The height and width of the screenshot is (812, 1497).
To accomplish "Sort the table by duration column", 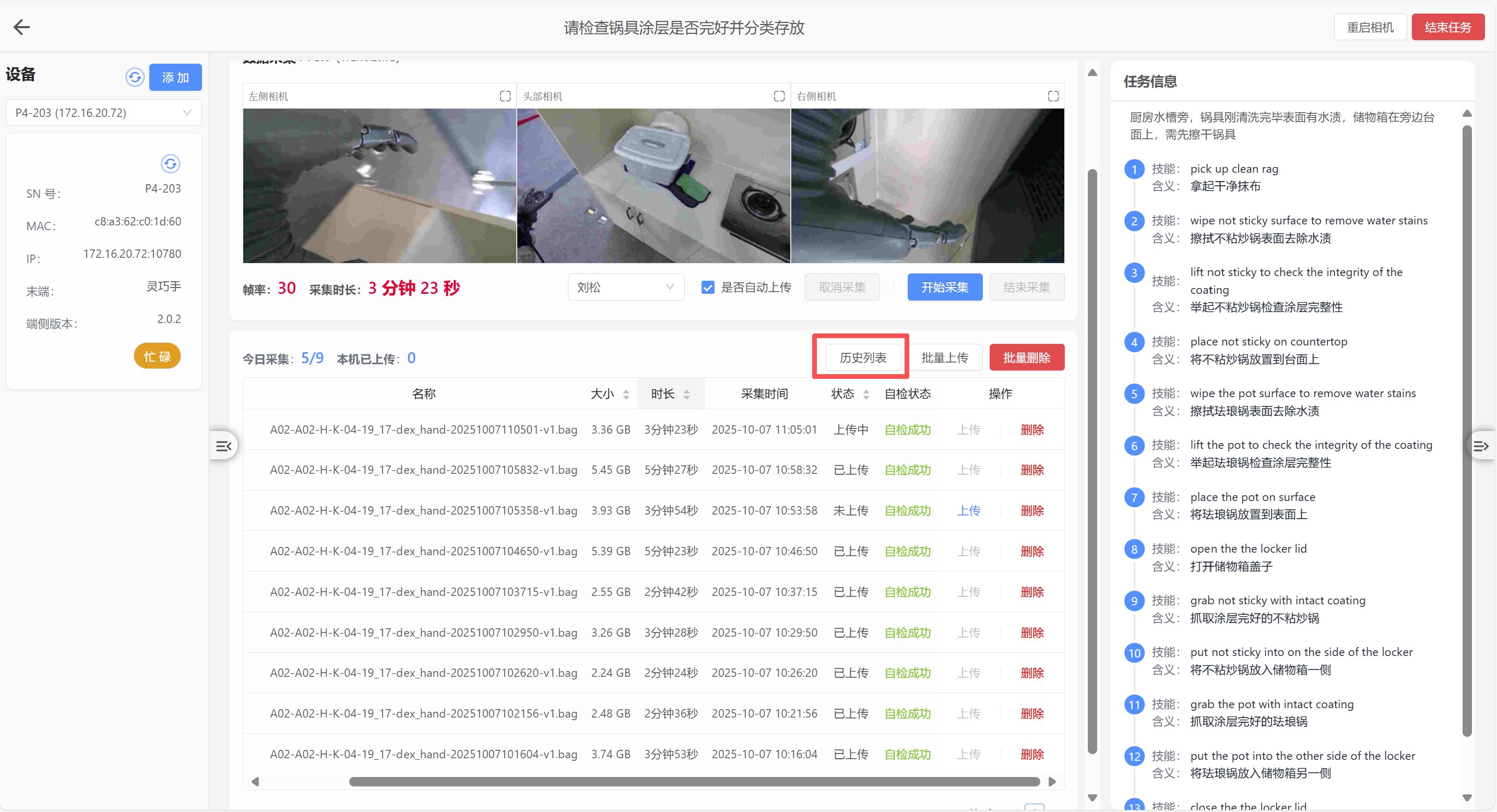I will 686,395.
